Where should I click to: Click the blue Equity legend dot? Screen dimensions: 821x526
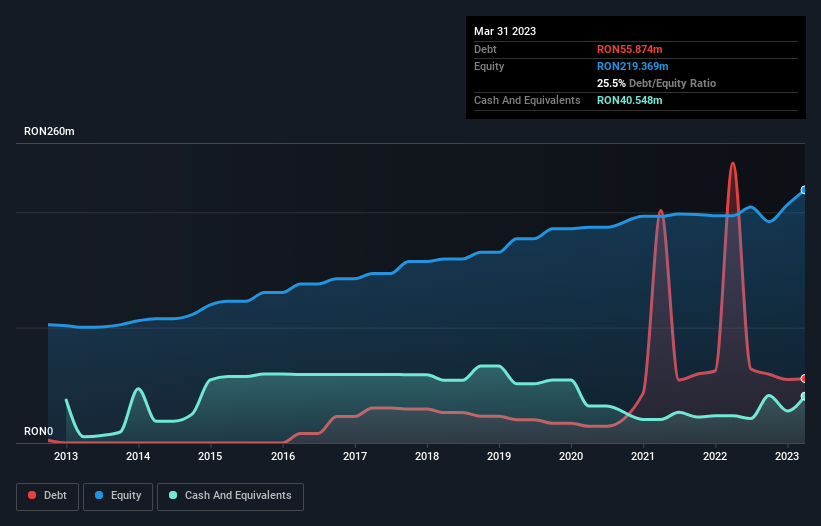click(x=99, y=495)
